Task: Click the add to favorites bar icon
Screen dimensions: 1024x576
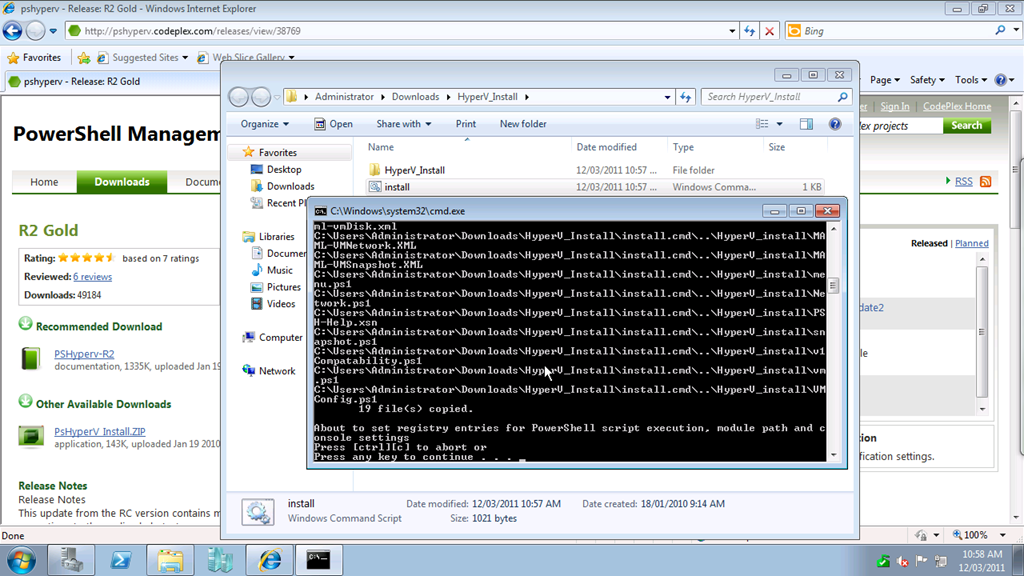Action: click(x=84, y=57)
